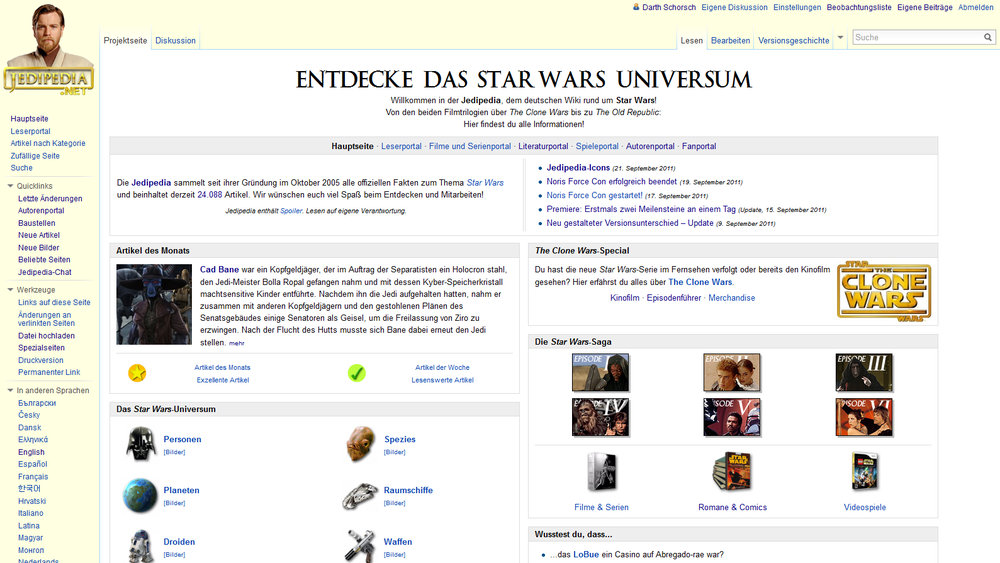Open Einstellungen in the user menu

coord(797,7)
